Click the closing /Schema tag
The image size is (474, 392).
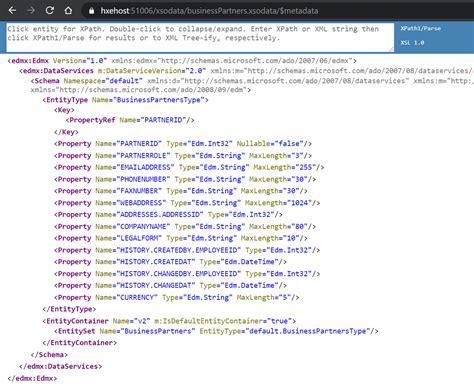click(49, 355)
